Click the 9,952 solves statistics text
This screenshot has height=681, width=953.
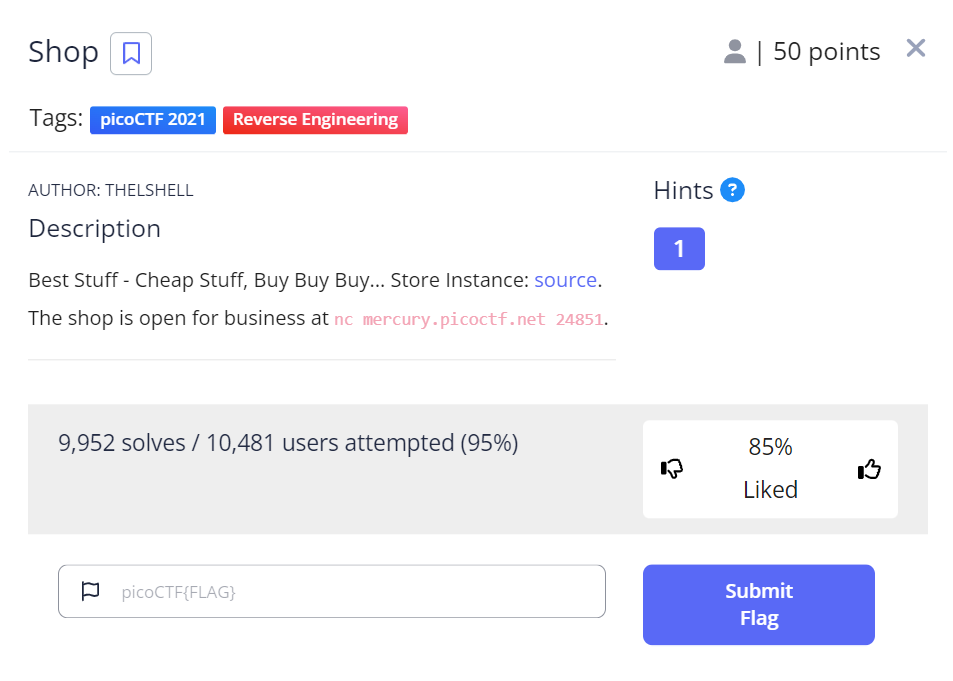(x=288, y=442)
